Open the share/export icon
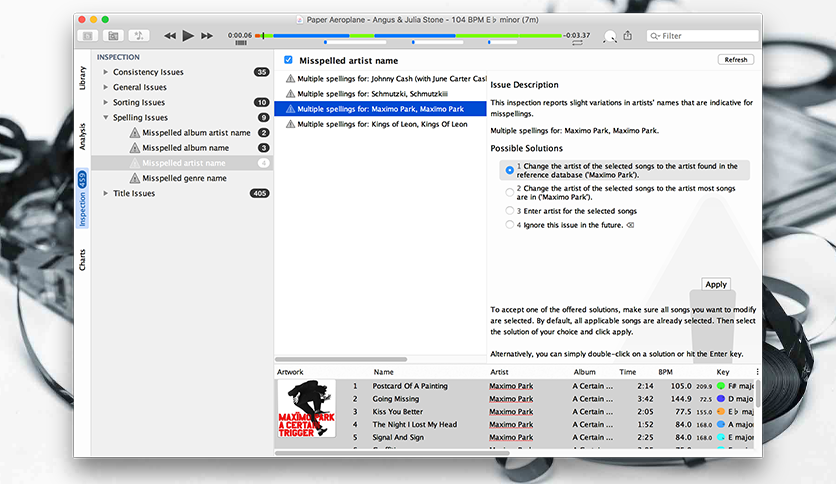 [628, 35]
